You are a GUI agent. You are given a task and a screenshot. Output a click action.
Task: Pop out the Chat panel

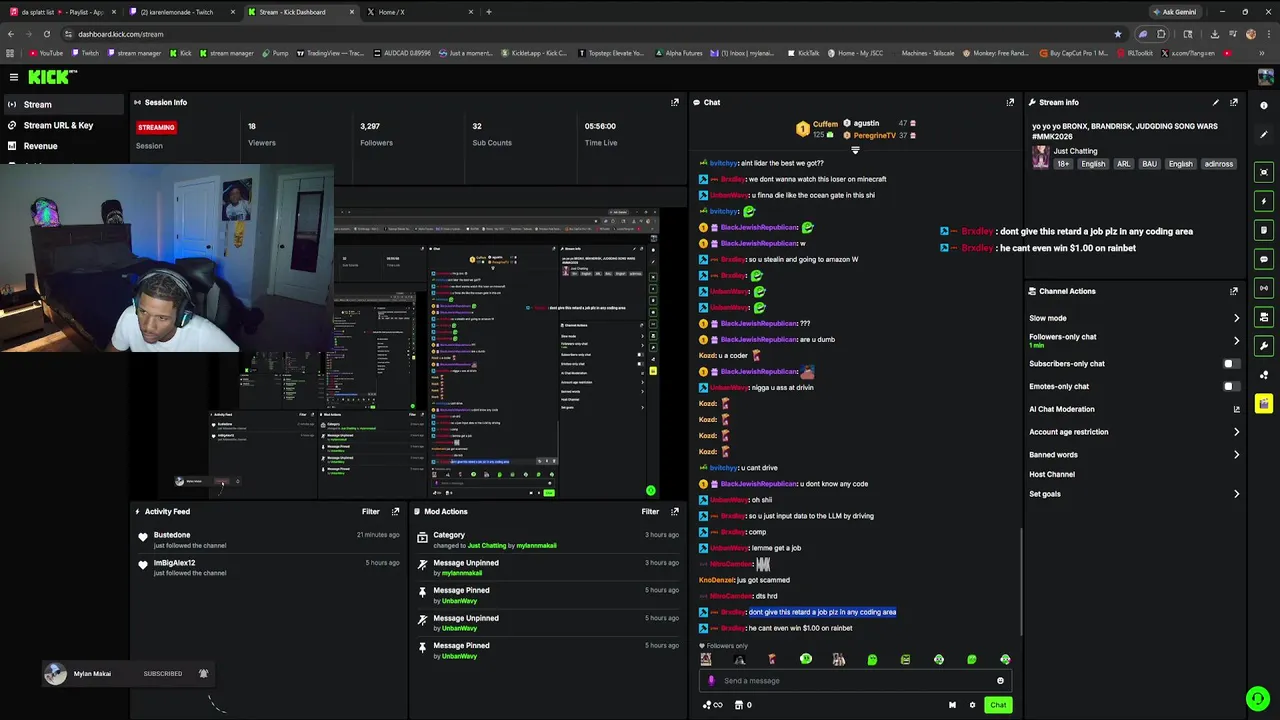pos(1010,102)
